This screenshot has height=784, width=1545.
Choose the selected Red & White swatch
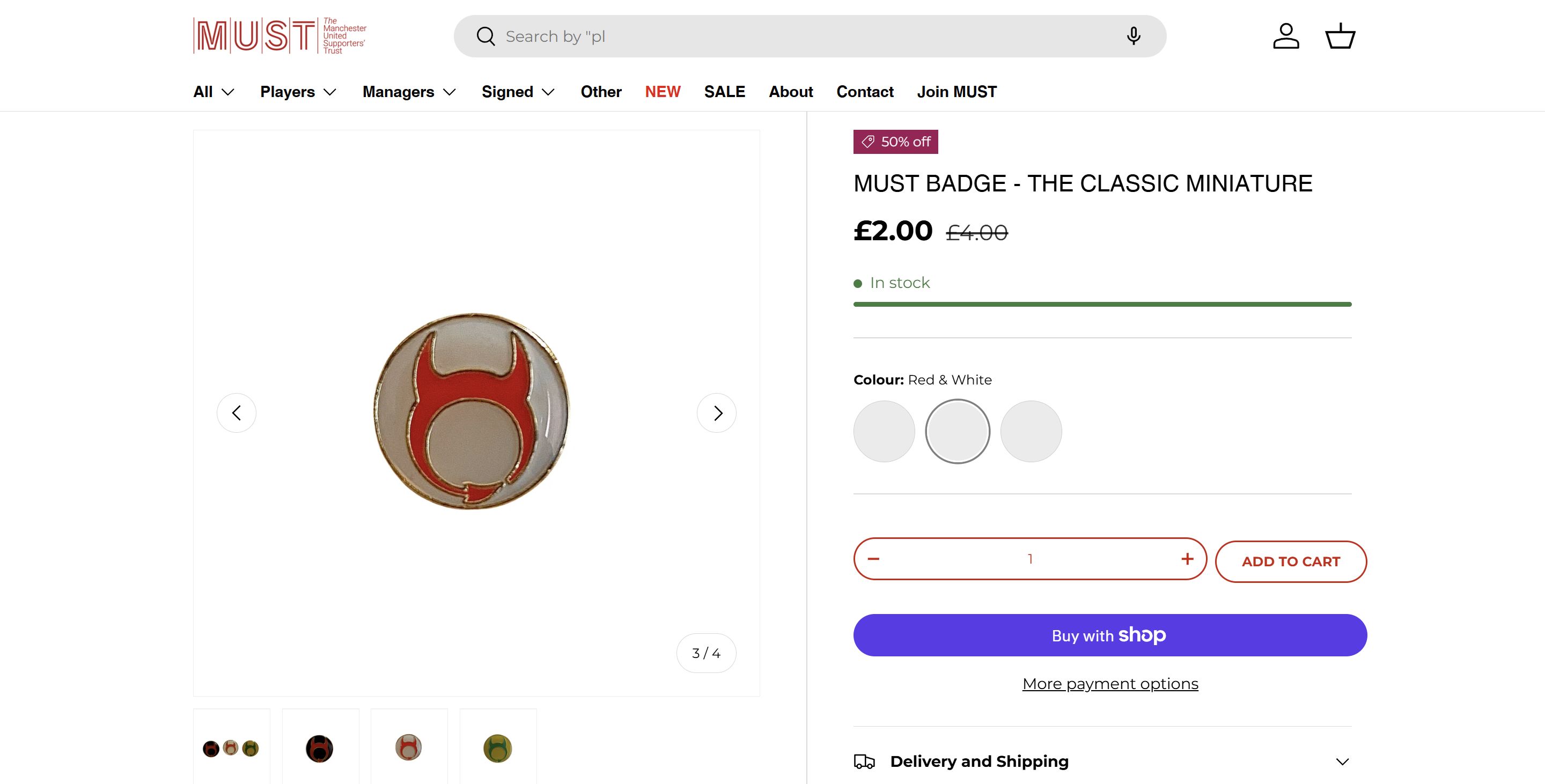pos(957,432)
